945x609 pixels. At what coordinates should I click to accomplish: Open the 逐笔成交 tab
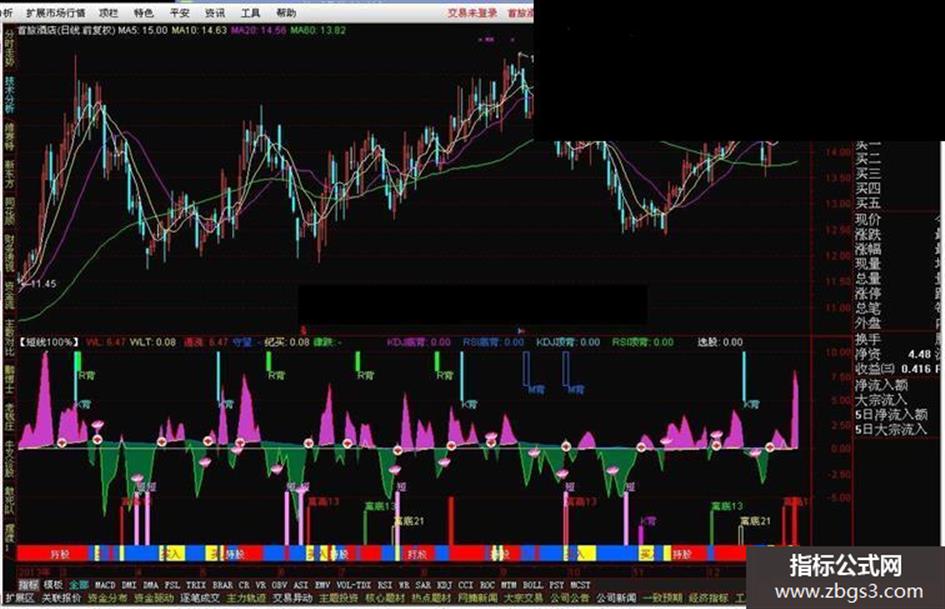[x=200, y=598]
